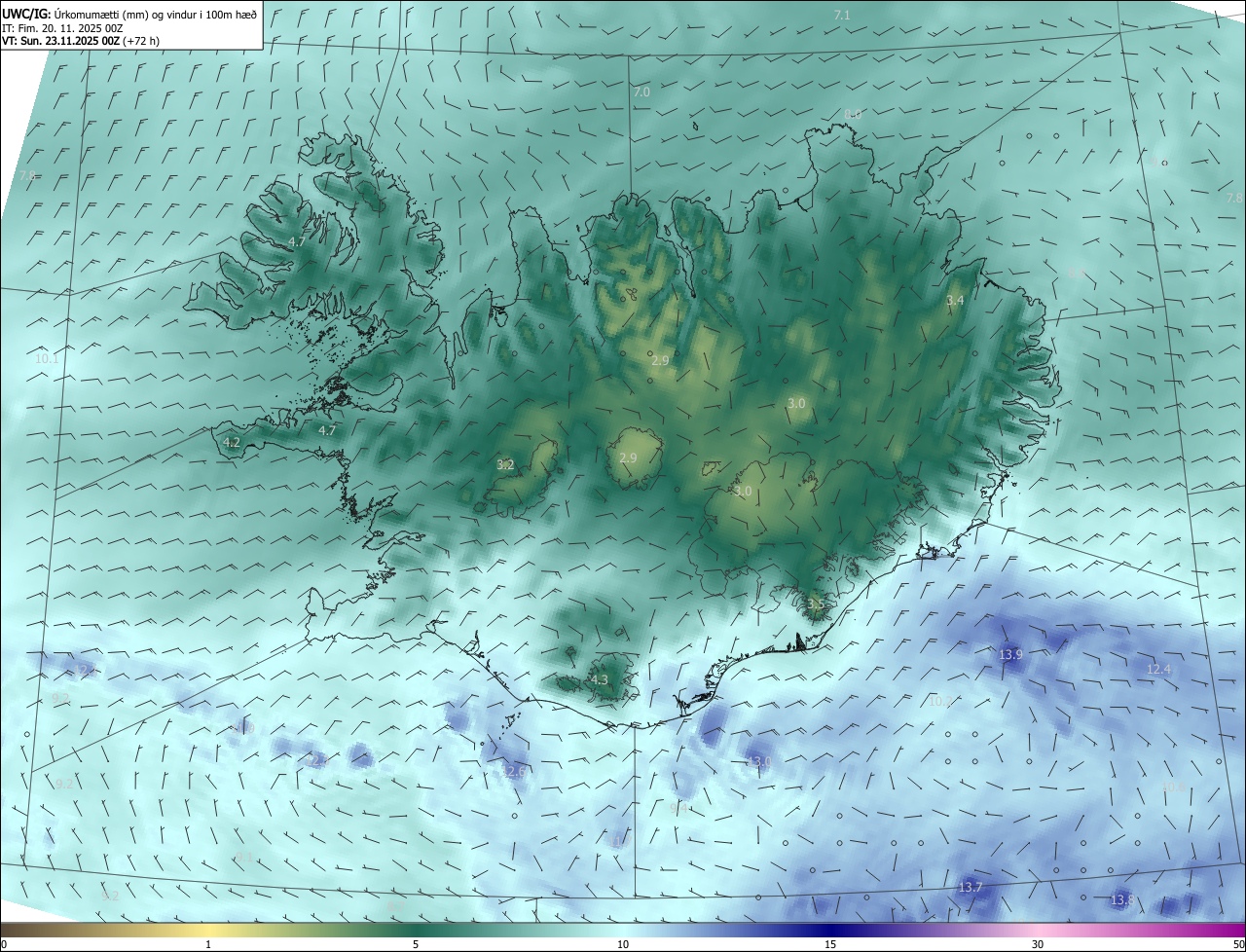The image size is (1246, 952).
Task: Click the 1 tick on colour scale
Action: pos(208,944)
